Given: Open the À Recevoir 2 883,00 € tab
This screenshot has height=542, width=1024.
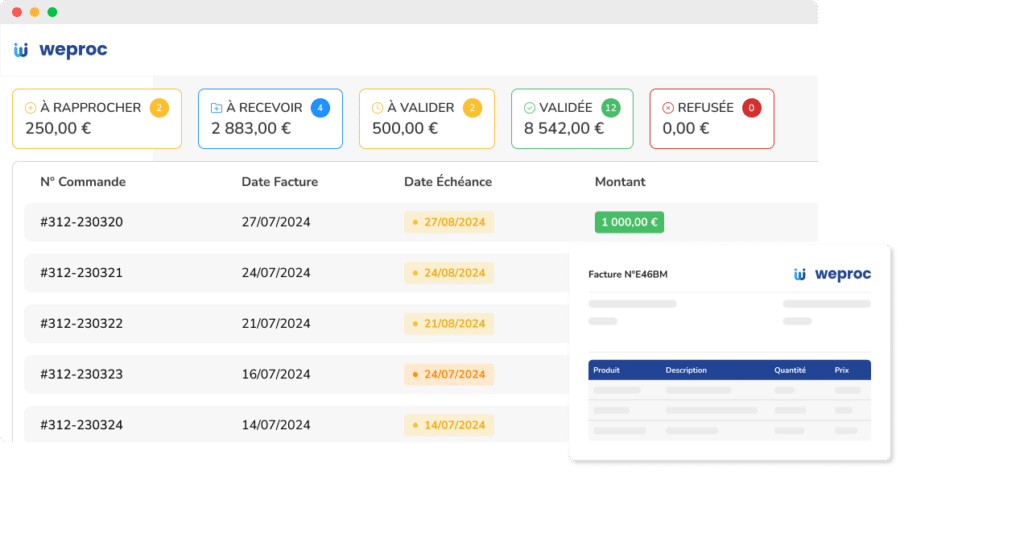Looking at the screenshot, I should pyautogui.click(x=270, y=119).
